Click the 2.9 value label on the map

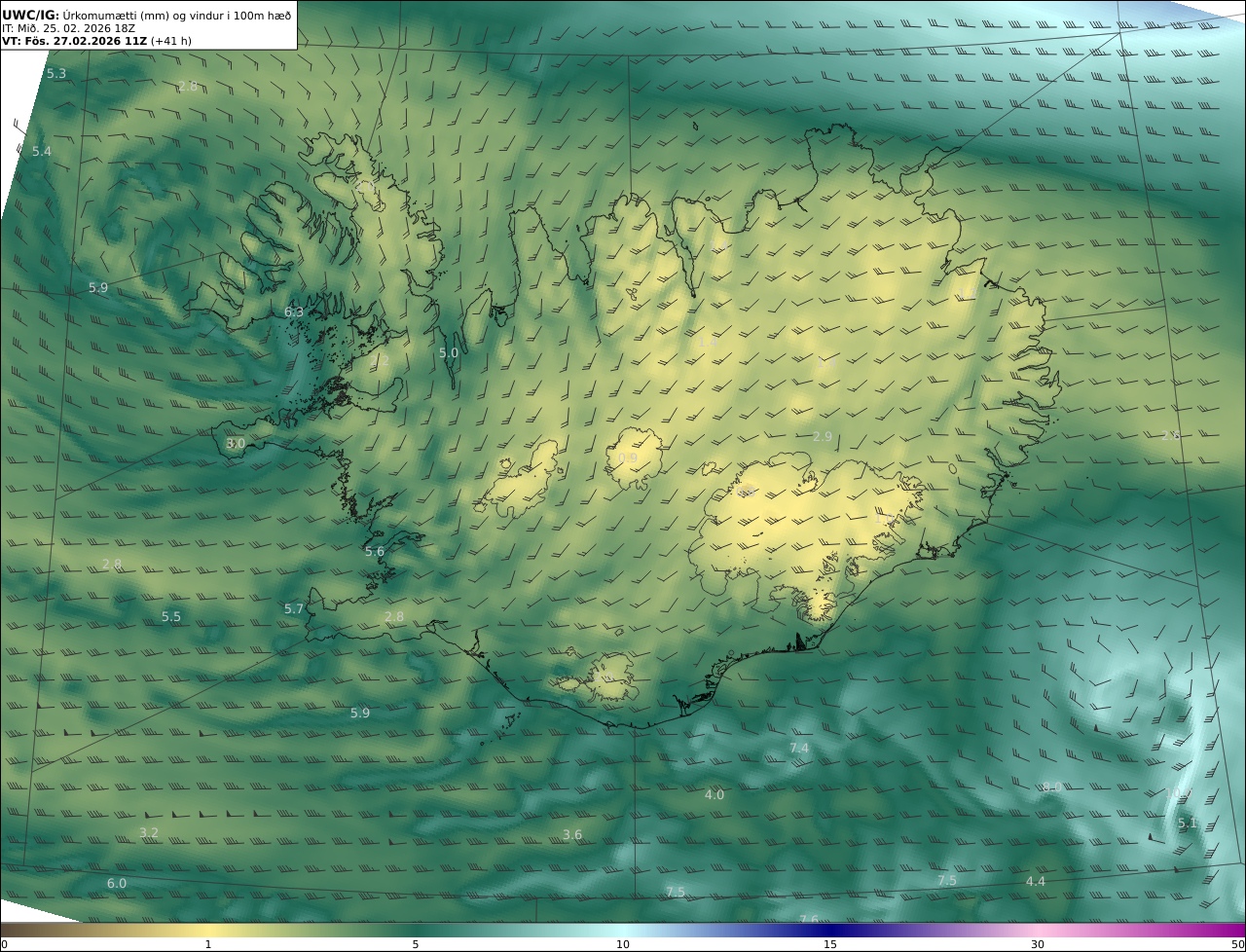(823, 437)
